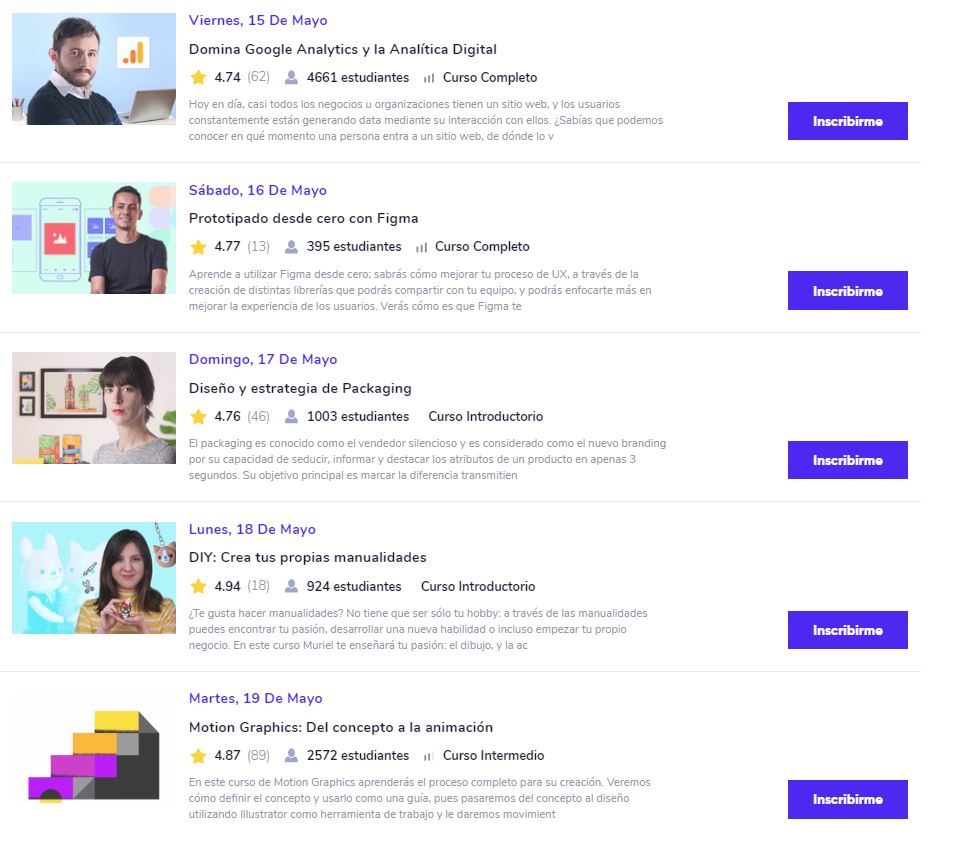Select the Google Analytics instructor thumbnail
The image size is (957, 841).
94,69
